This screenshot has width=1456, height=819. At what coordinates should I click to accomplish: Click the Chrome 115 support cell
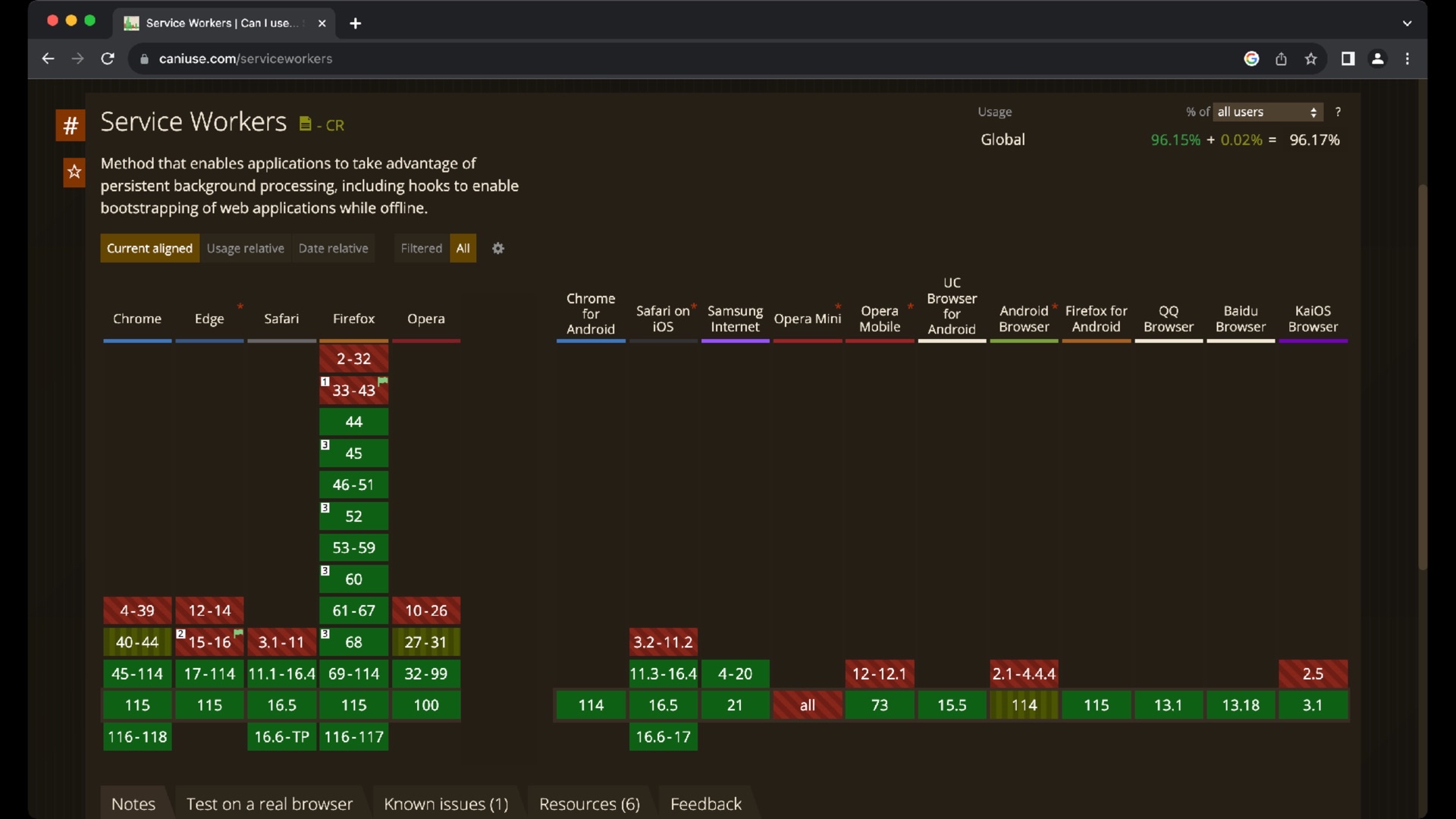pos(137,705)
